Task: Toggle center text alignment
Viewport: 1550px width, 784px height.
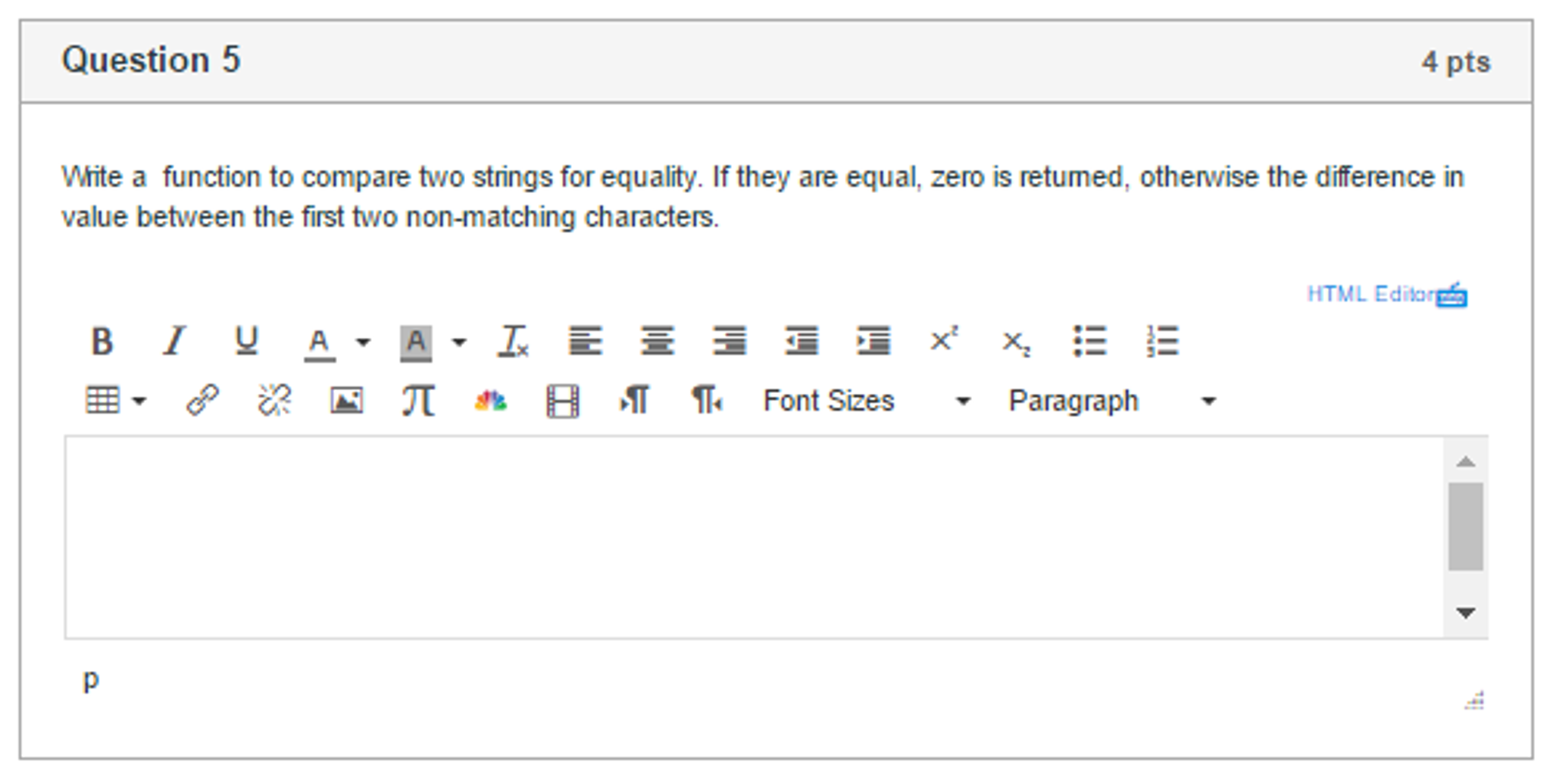Action: tap(658, 342)
